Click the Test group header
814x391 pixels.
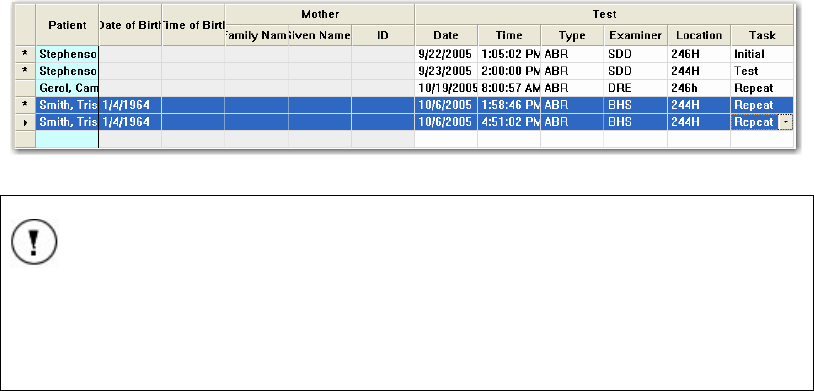click(x=604, y=15)
